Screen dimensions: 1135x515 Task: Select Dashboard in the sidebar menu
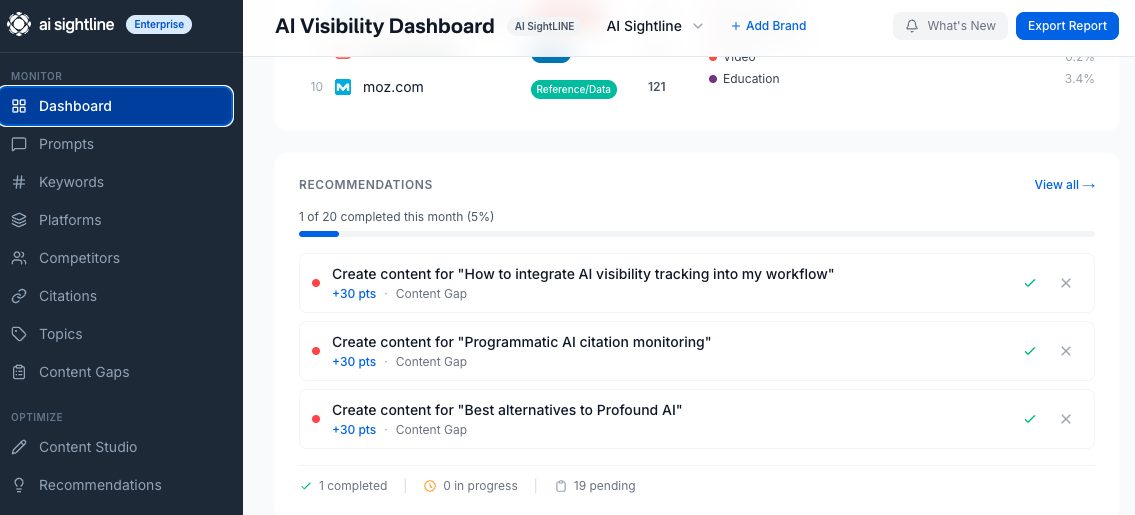(x=116, y=106)
